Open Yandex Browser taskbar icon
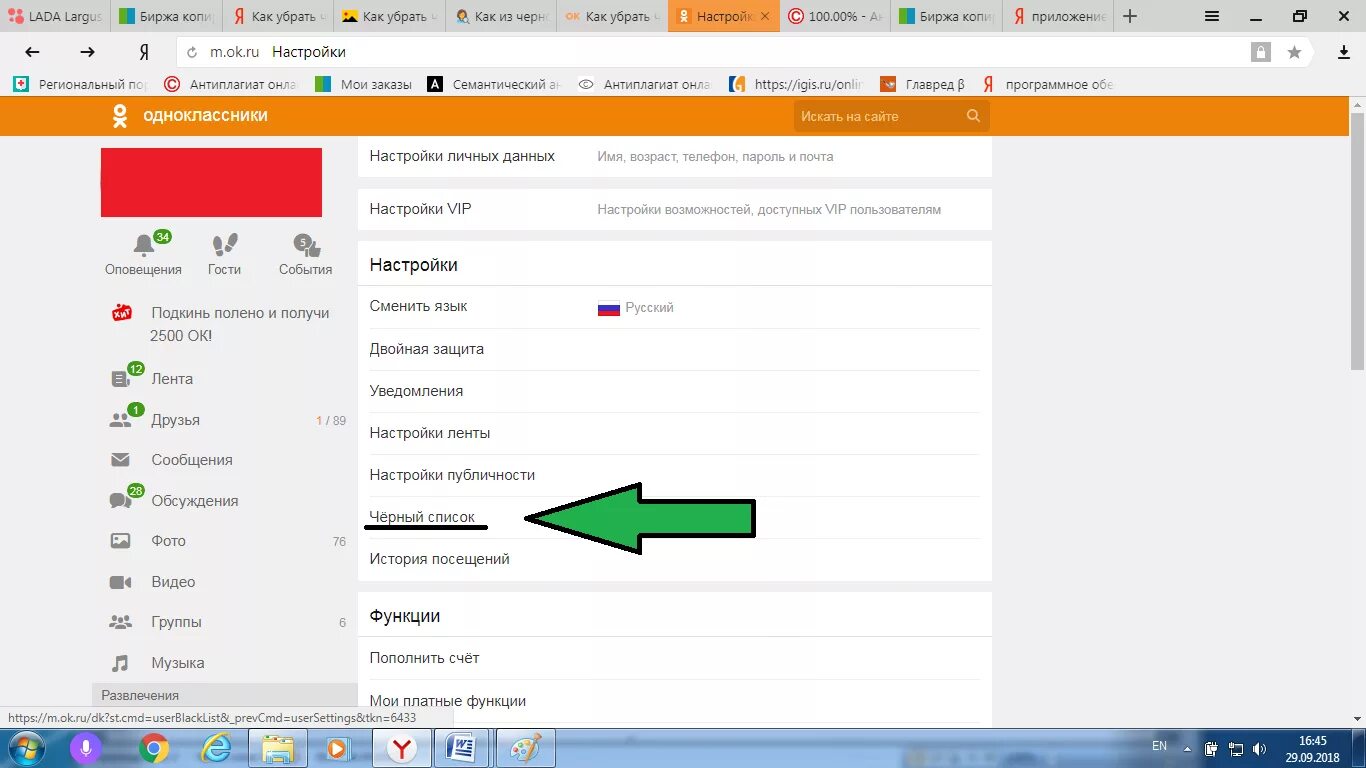 pyautogui.click(x=401, y=748)
